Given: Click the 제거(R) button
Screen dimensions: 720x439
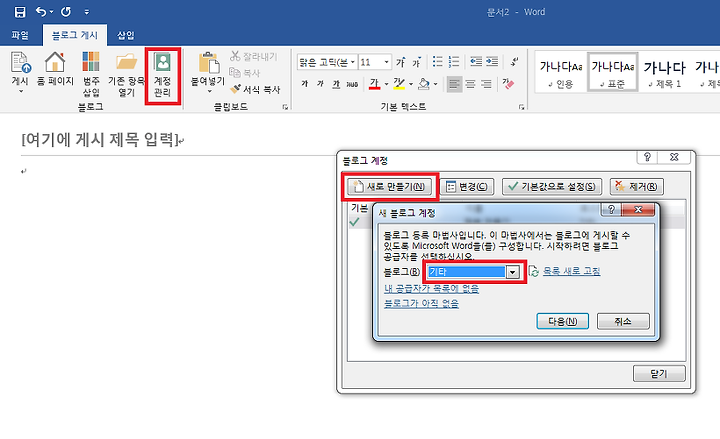Looking at the screenshot, I should (x=636, y=186).
